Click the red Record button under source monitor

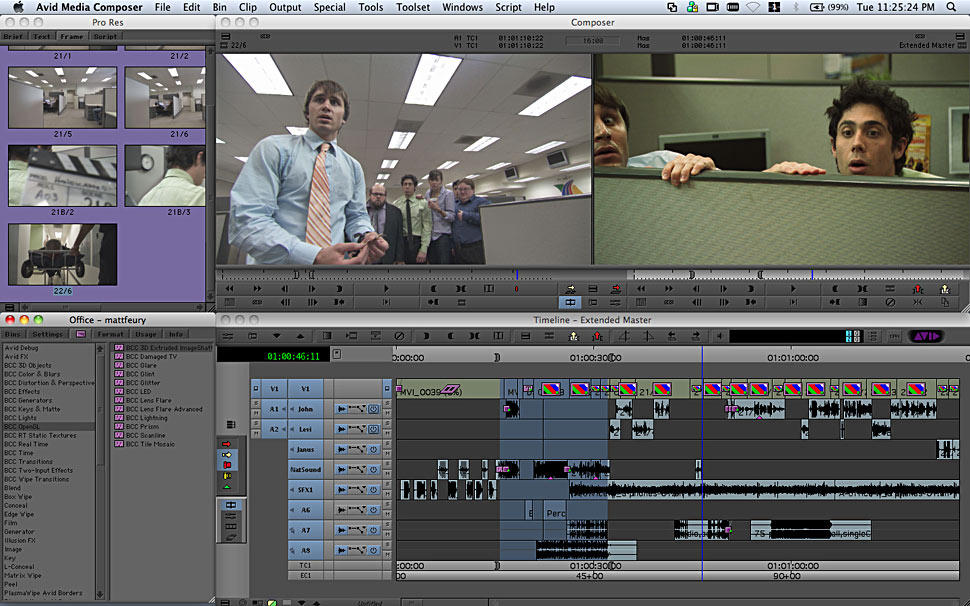click(x=516, y=289)
